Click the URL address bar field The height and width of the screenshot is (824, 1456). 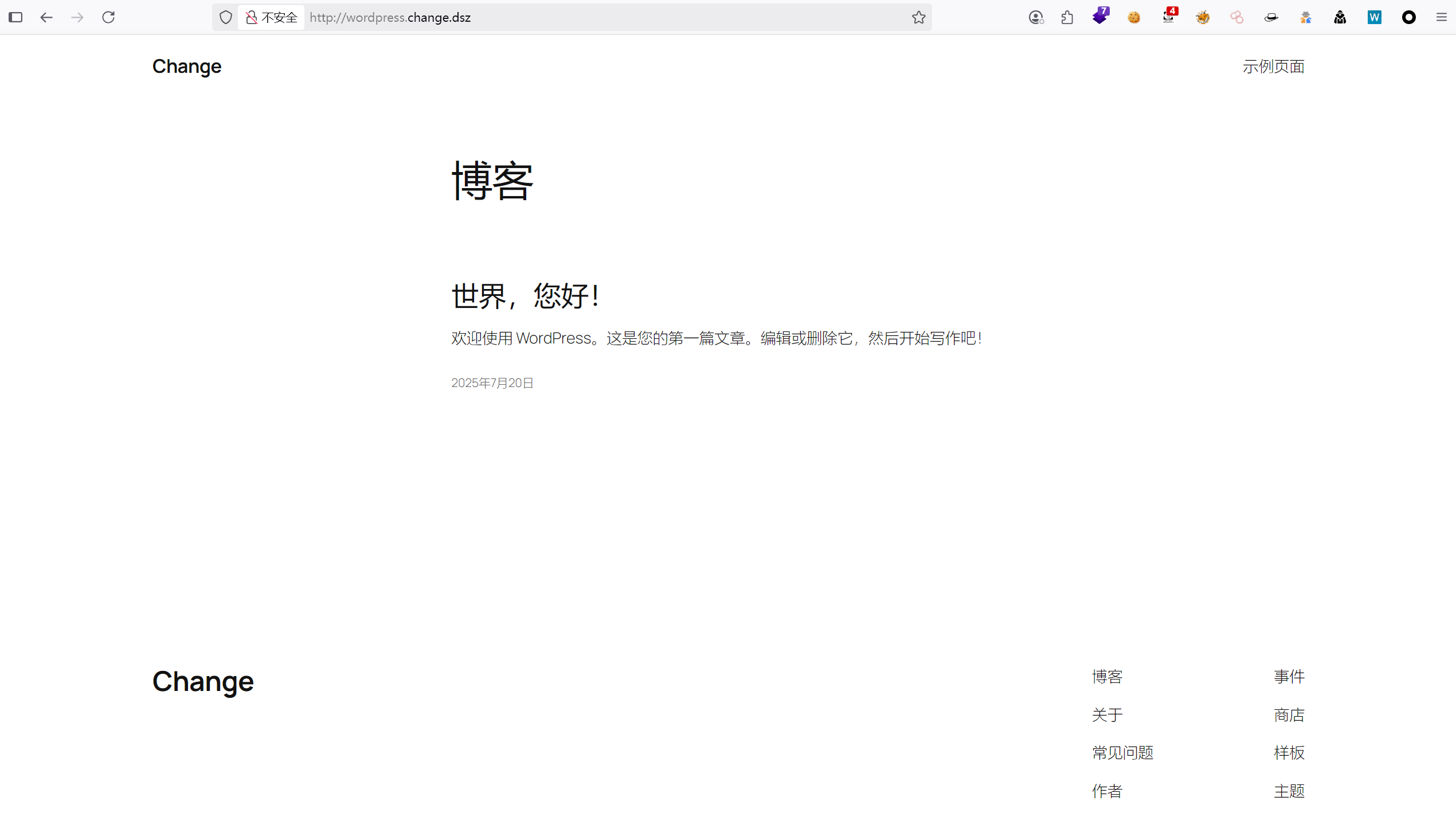tap(602, 17)
